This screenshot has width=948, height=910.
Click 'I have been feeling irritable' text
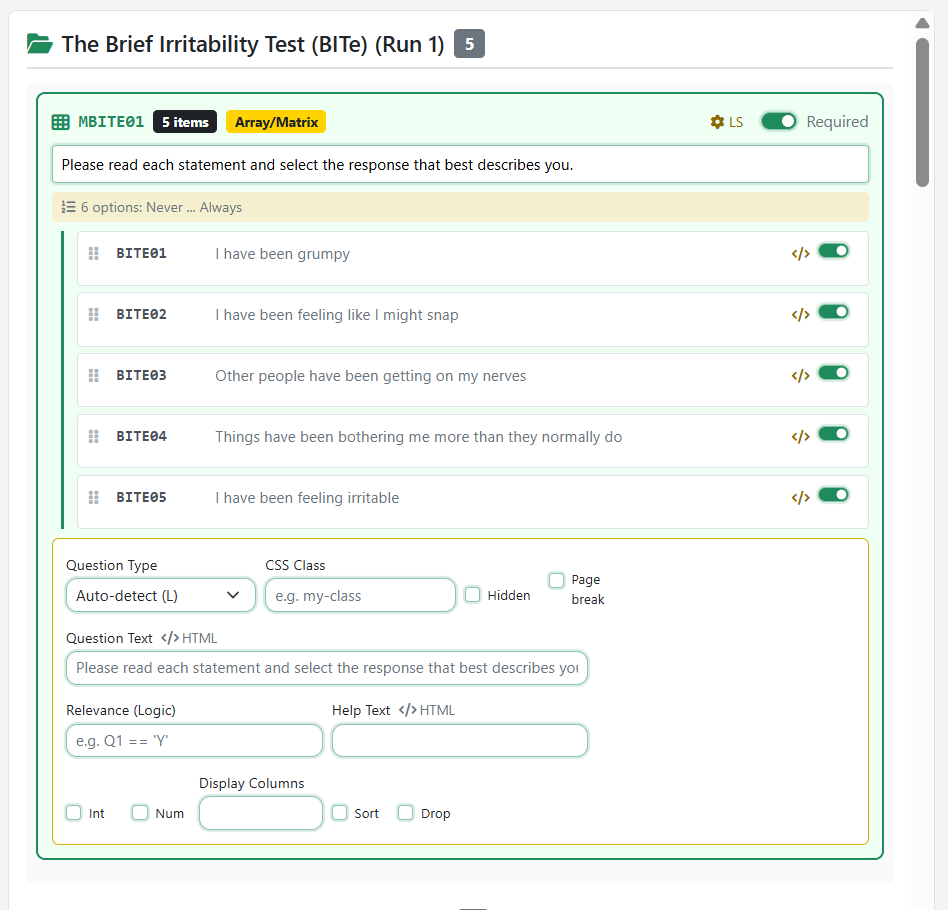pyautogui.click(x=307, y=498)
